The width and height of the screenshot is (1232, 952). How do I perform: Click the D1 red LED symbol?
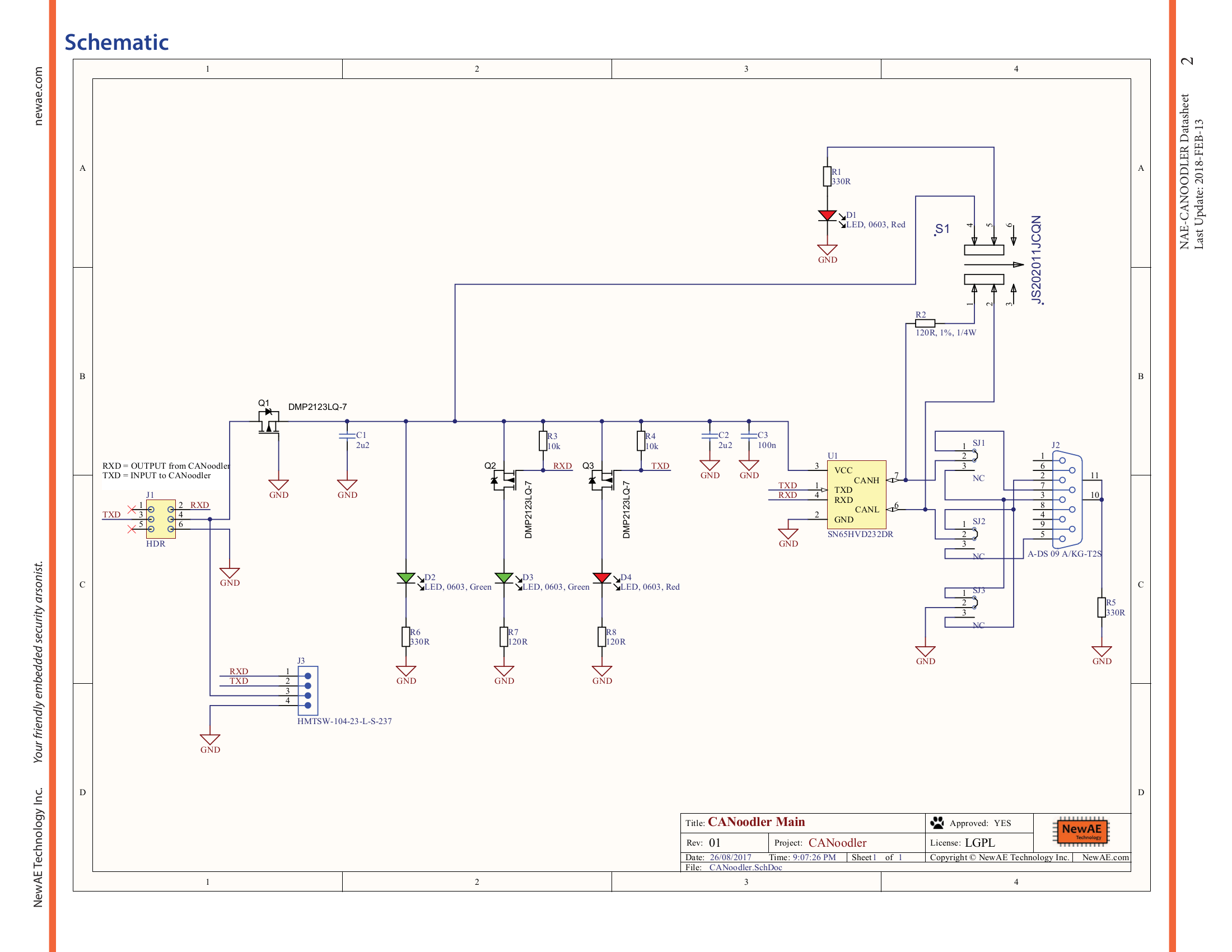(x=827, y=216)
